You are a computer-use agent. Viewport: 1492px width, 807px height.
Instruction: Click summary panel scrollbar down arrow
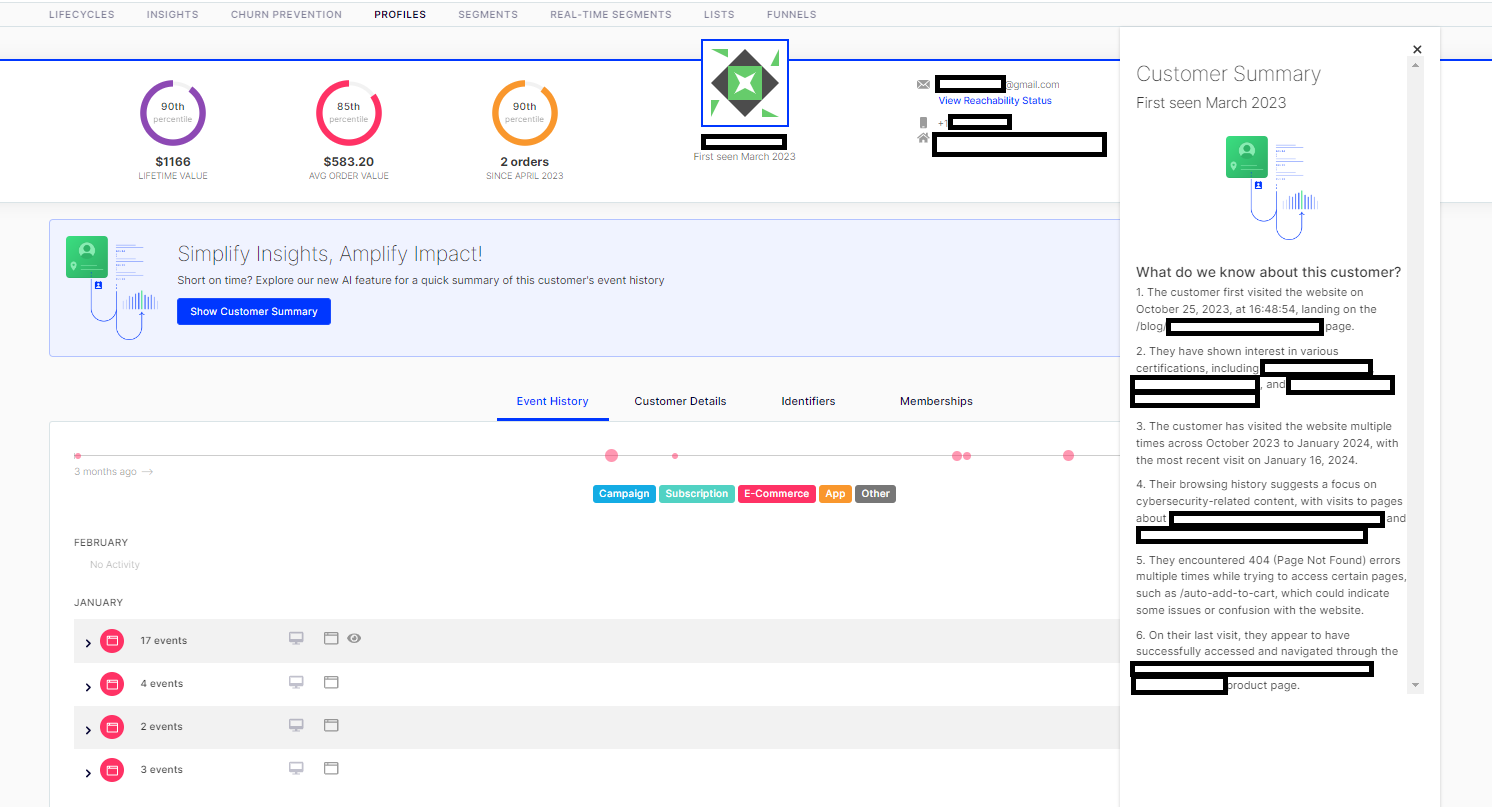point(1415,685)
